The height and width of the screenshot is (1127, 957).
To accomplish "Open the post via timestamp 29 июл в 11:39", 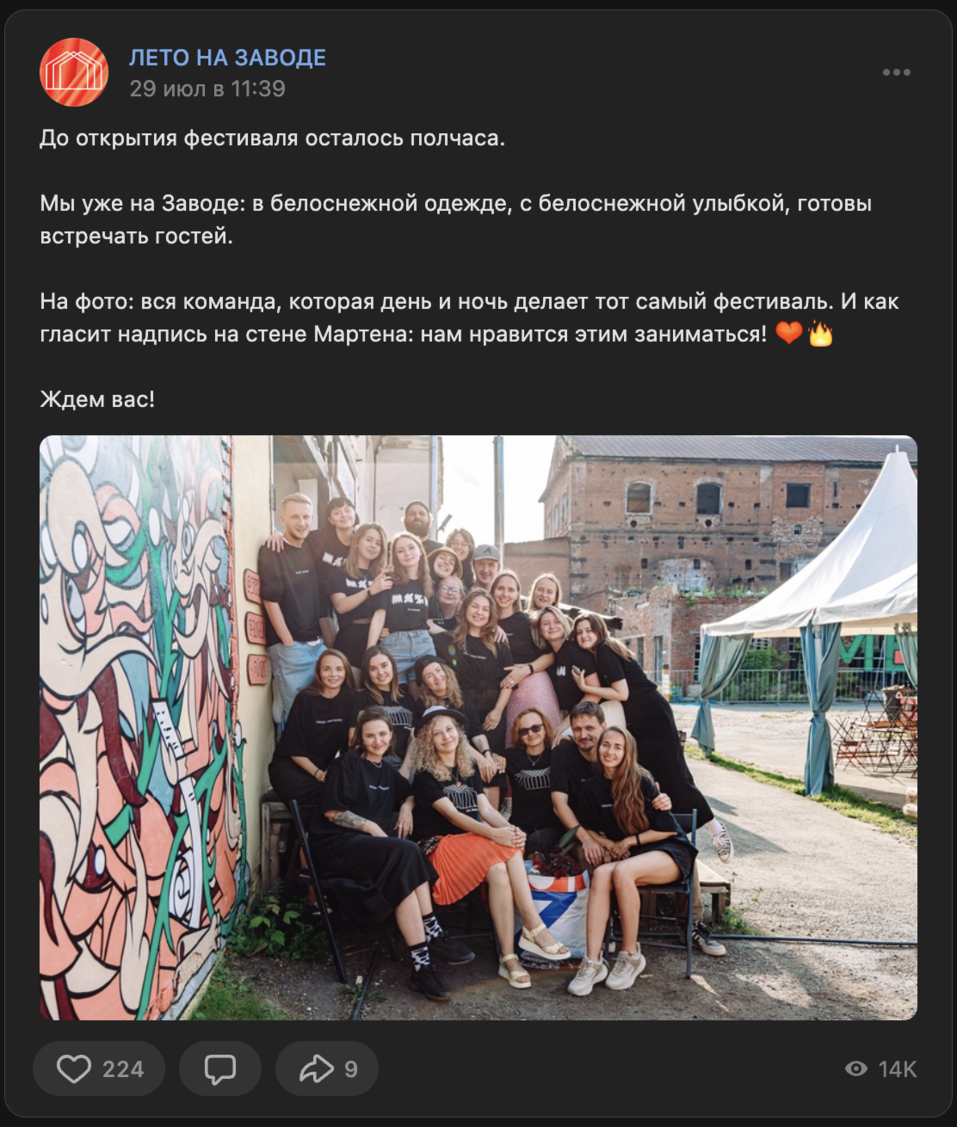I will click(207, 88).
